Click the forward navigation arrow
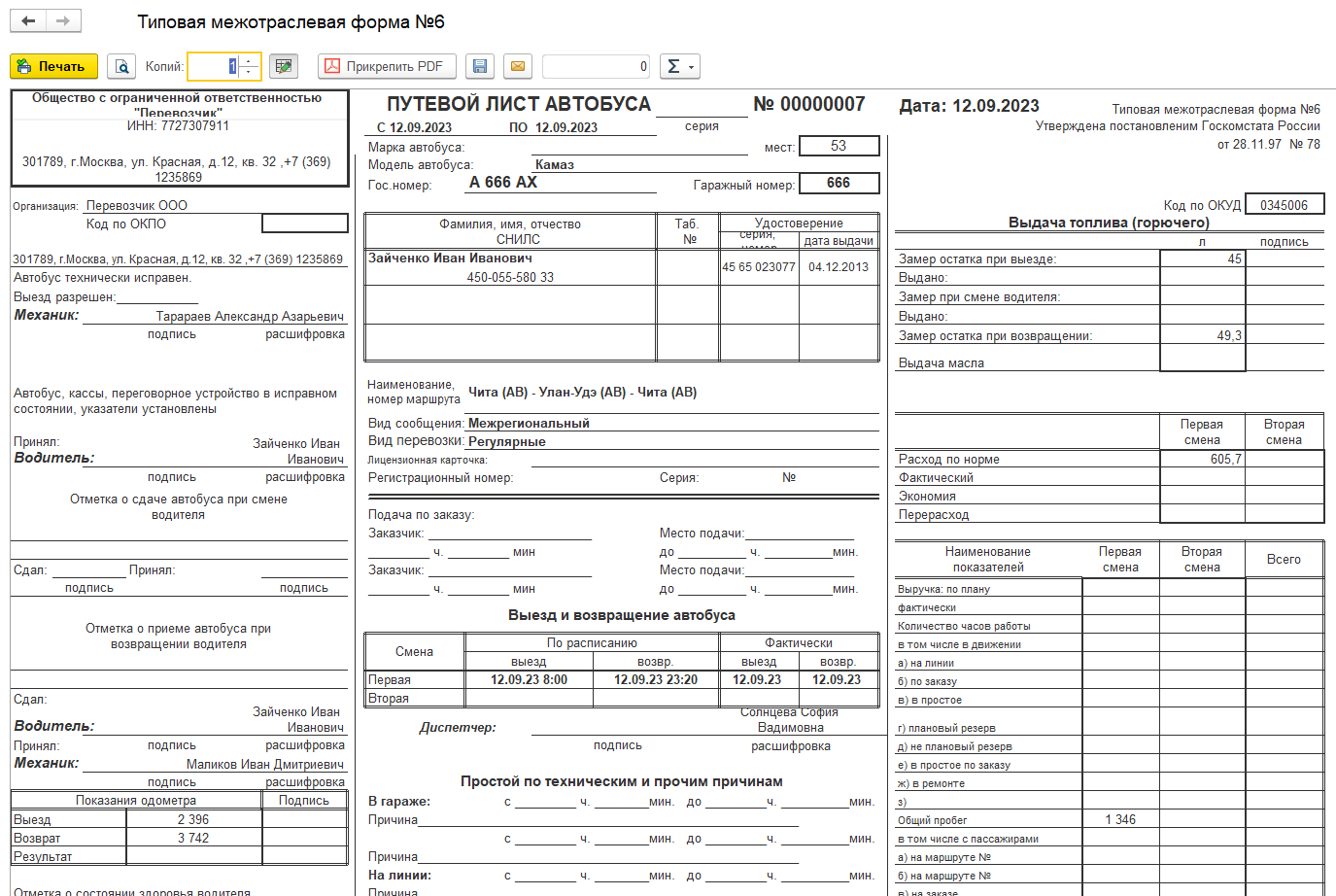 tap(63, 21)
